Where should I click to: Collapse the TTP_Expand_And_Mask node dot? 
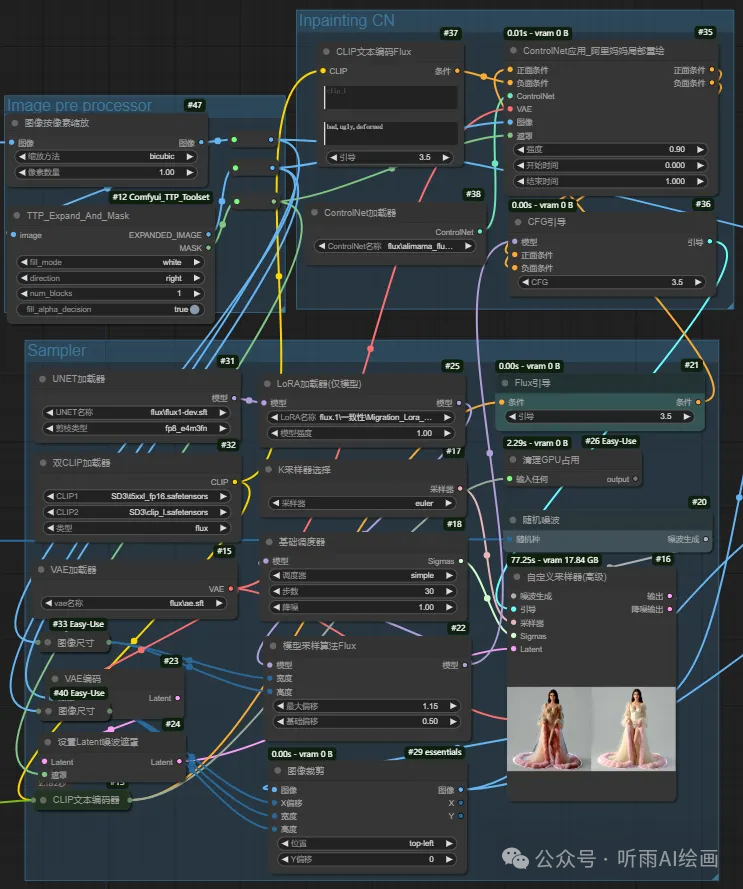pos(16,216)
